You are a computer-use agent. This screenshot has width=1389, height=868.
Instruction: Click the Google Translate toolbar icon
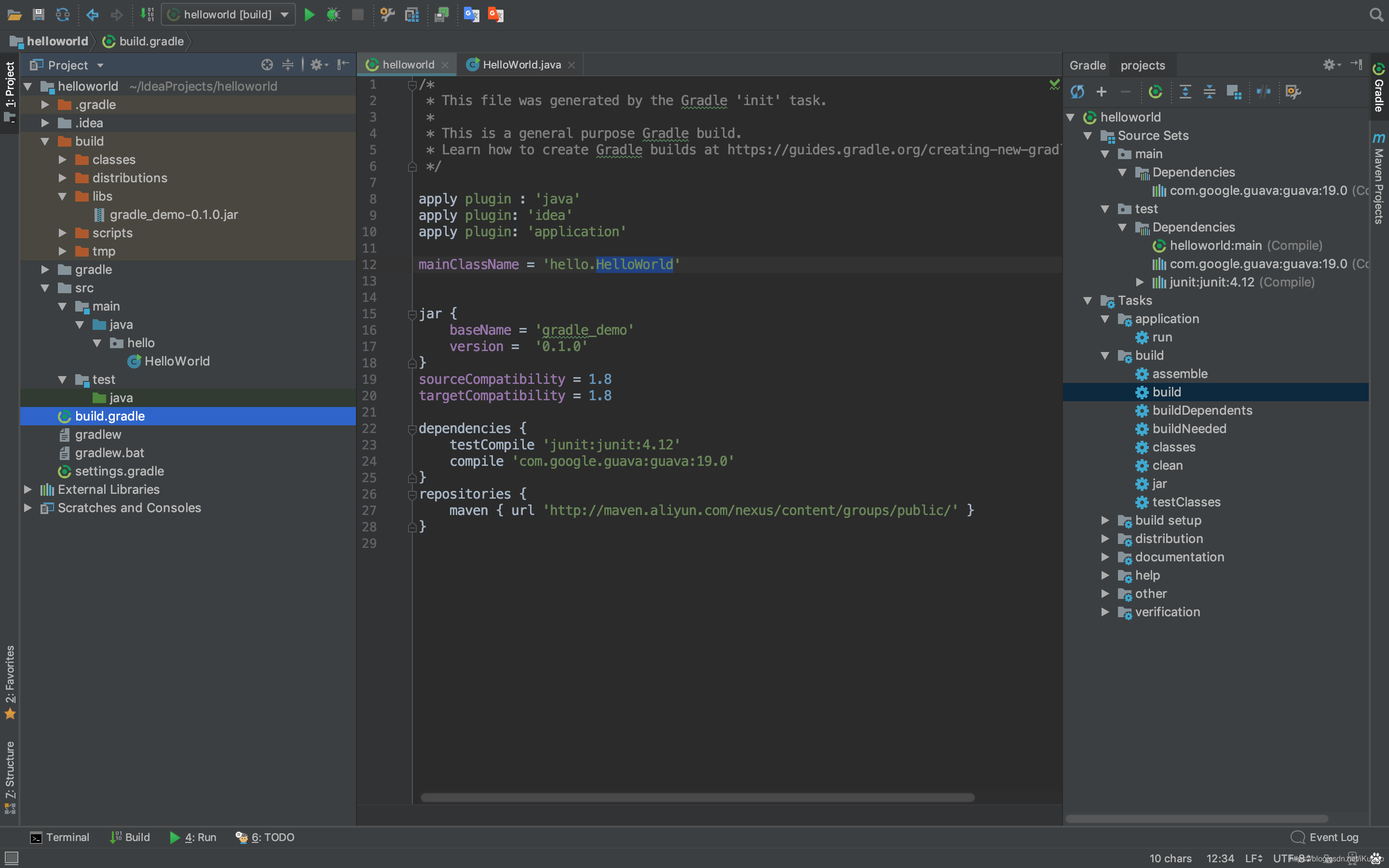[471, 15]
